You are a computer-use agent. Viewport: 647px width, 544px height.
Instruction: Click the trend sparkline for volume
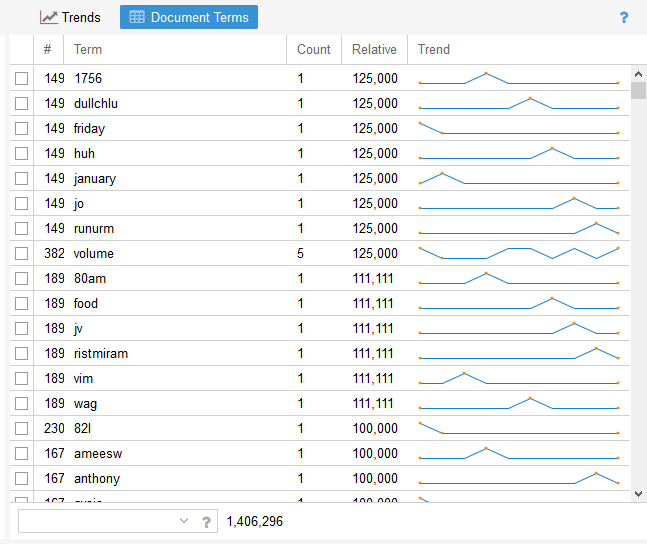[519, 253]
